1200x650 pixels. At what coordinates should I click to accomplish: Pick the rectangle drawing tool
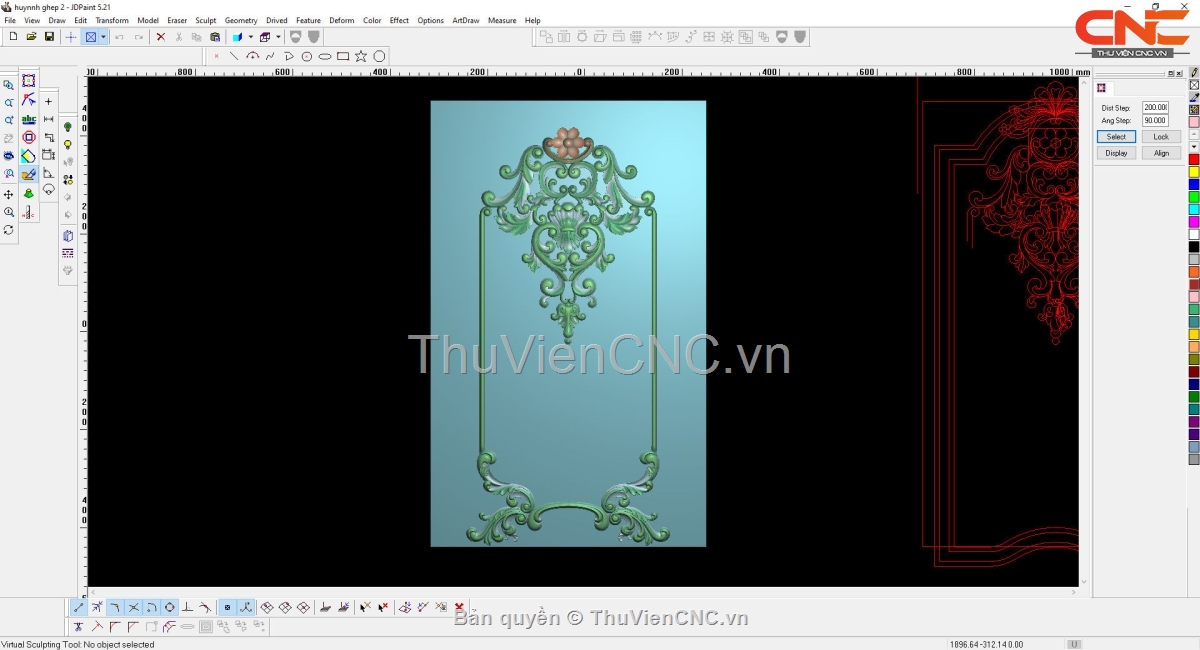click(343, 56)
